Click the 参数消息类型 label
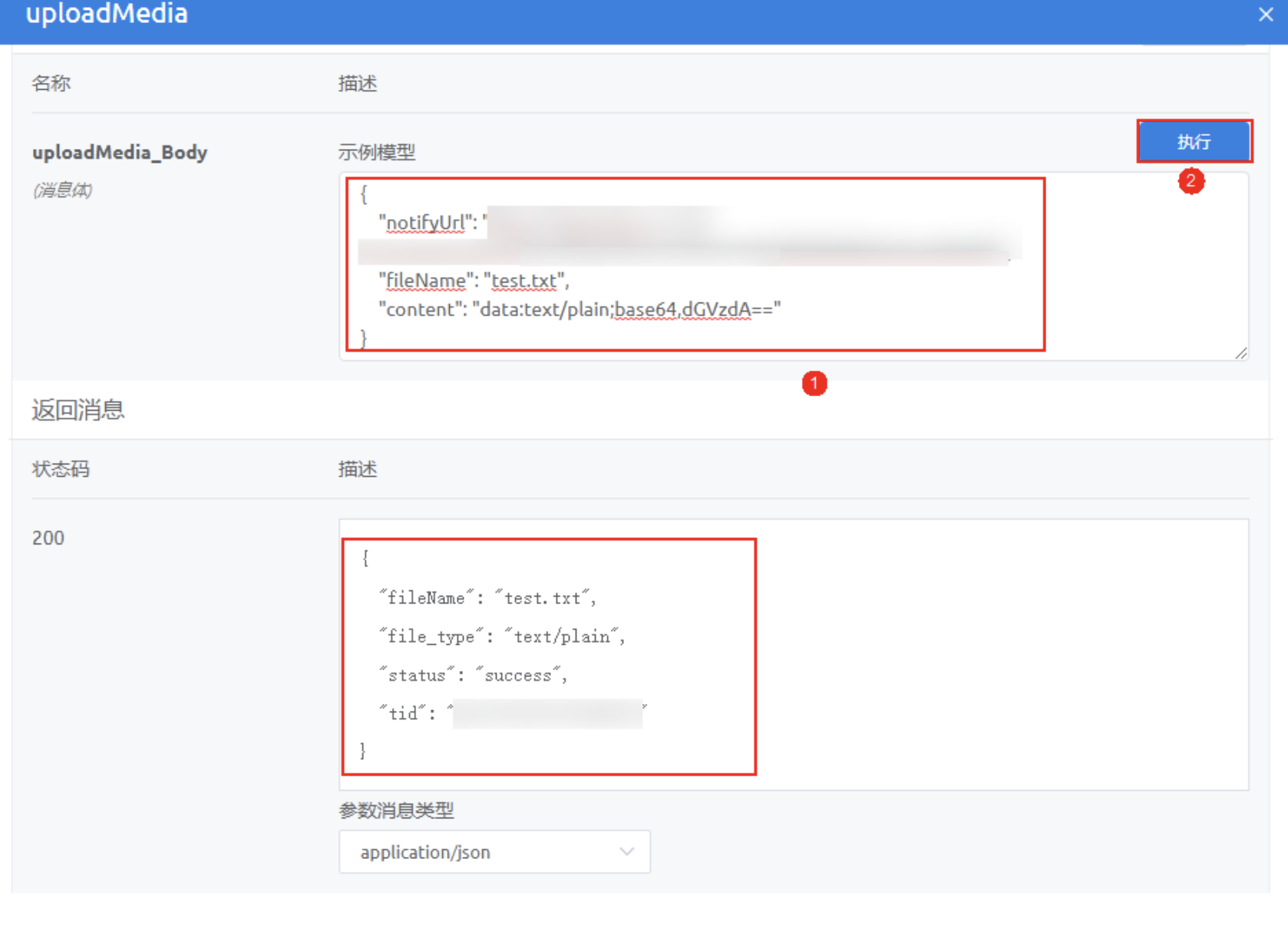The image size is (1288, 932). point(397,810)
